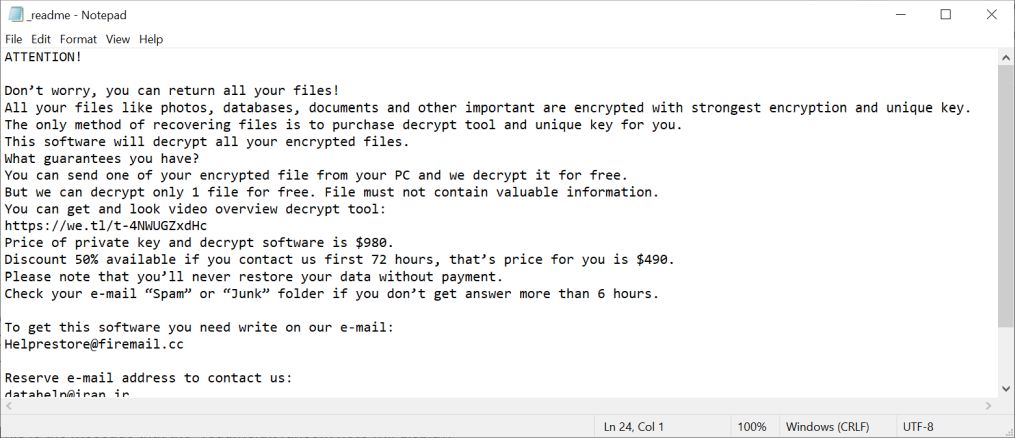The image size is (1015, 438).
Task: Click the vertical scrollbar up arrow
Action: click(1006, 58)
